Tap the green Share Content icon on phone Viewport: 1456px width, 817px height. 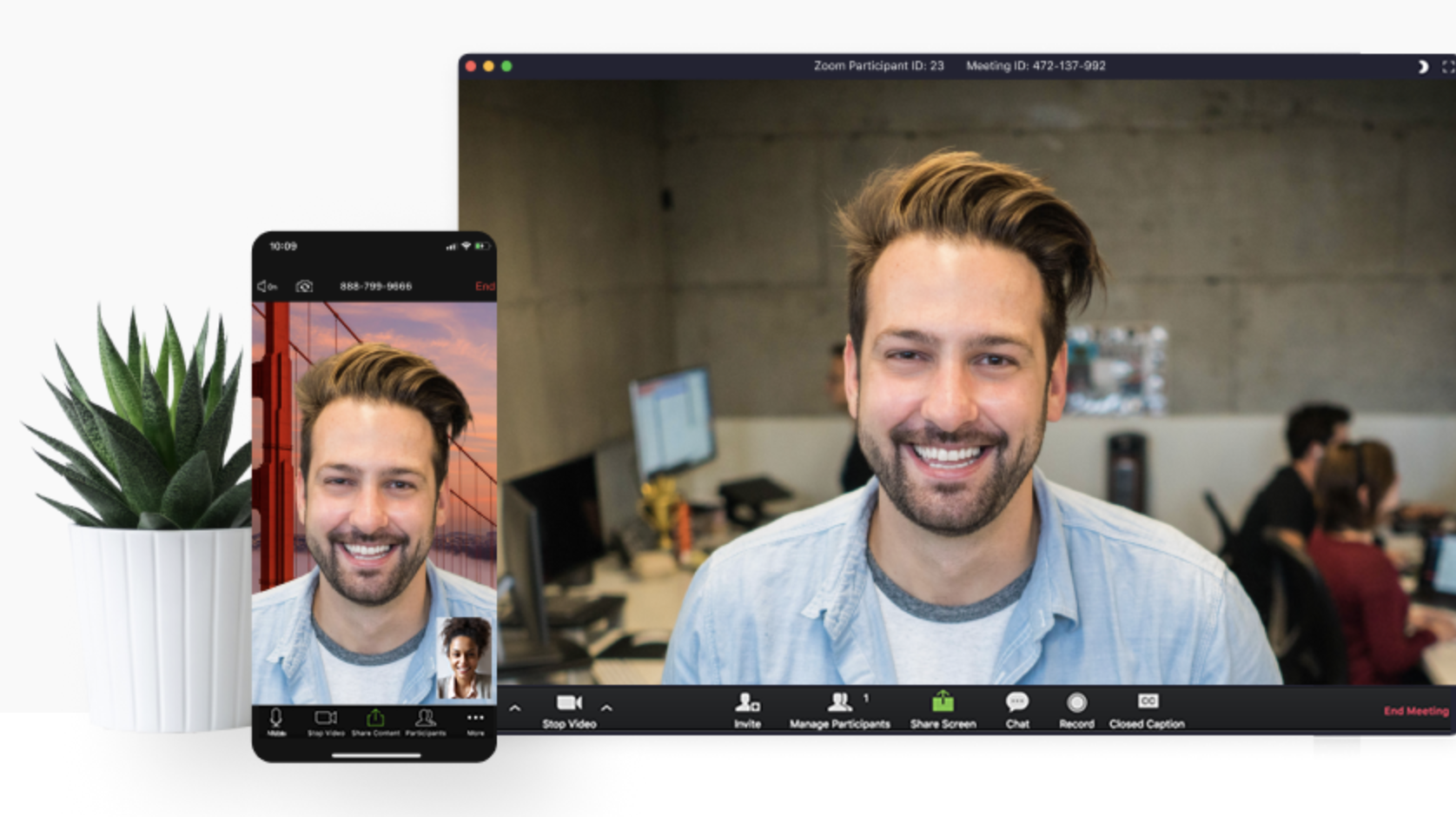(x=375, y=717)
